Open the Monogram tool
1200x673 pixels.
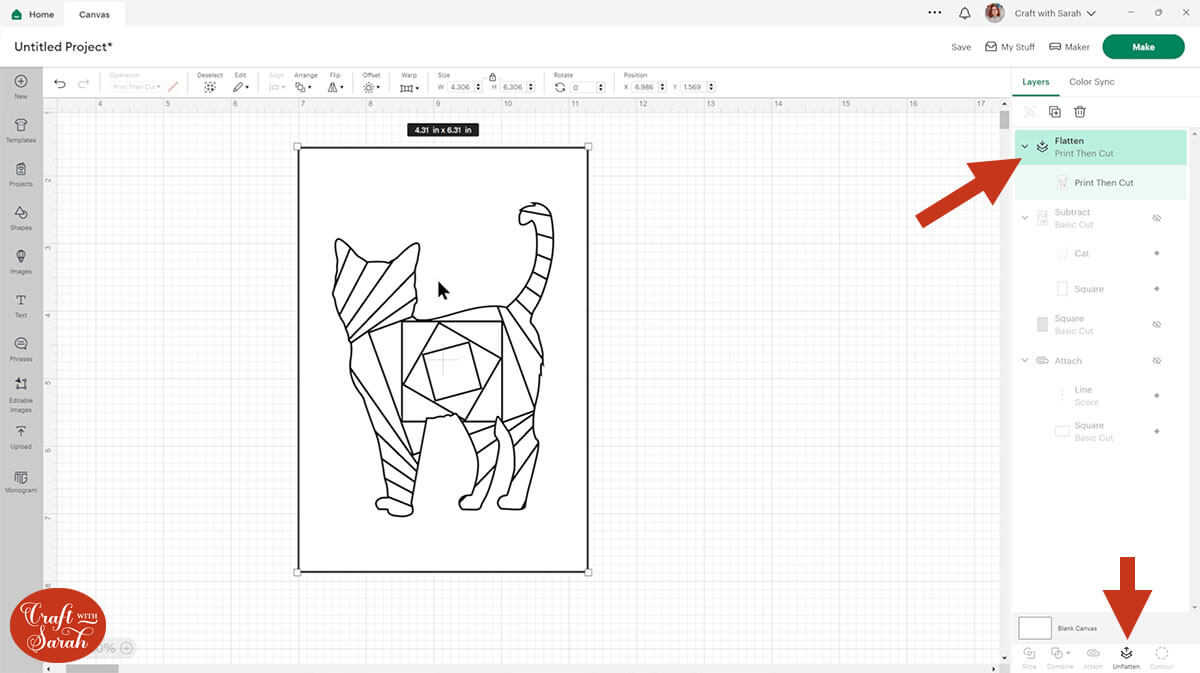(x=21, y=481)
